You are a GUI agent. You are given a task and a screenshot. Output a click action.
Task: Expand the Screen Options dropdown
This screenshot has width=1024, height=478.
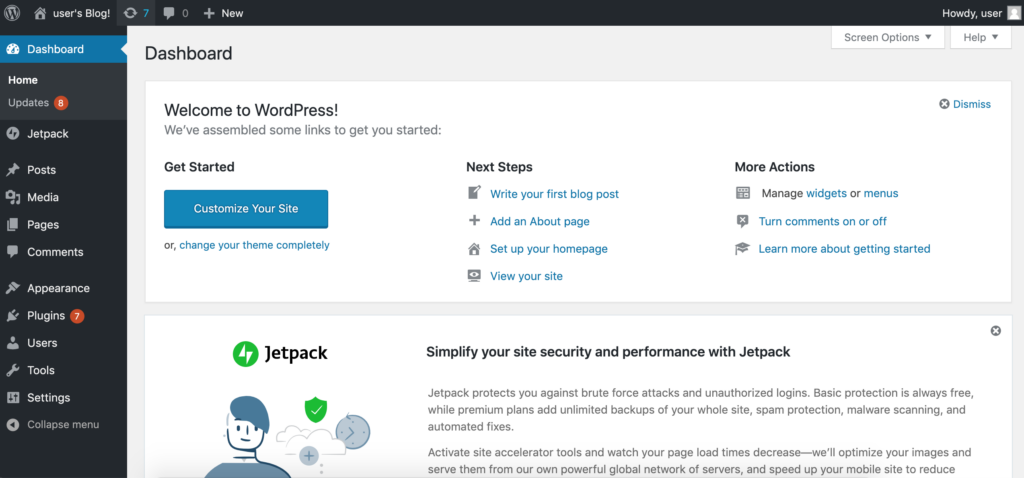tap(888, 37)
